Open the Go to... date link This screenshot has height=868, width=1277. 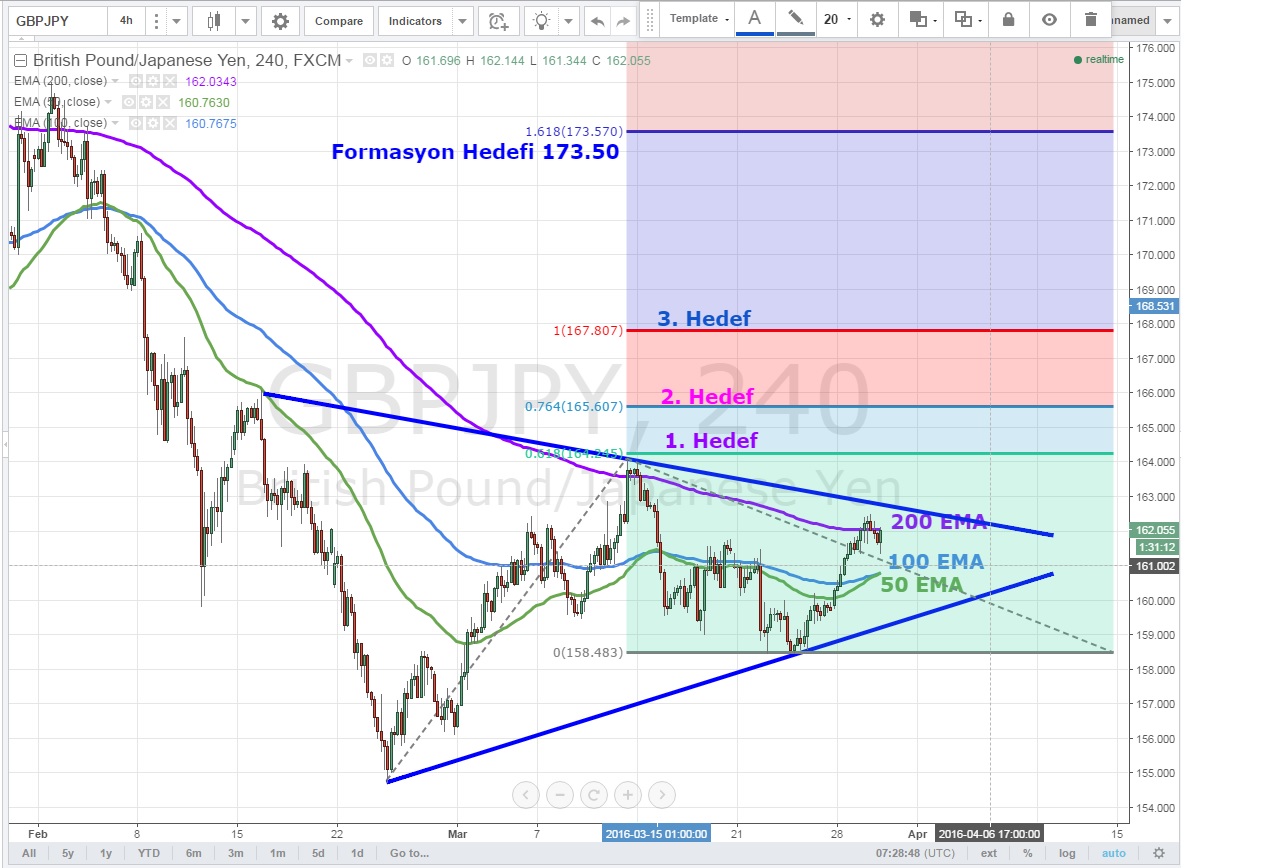pos(409,853)
